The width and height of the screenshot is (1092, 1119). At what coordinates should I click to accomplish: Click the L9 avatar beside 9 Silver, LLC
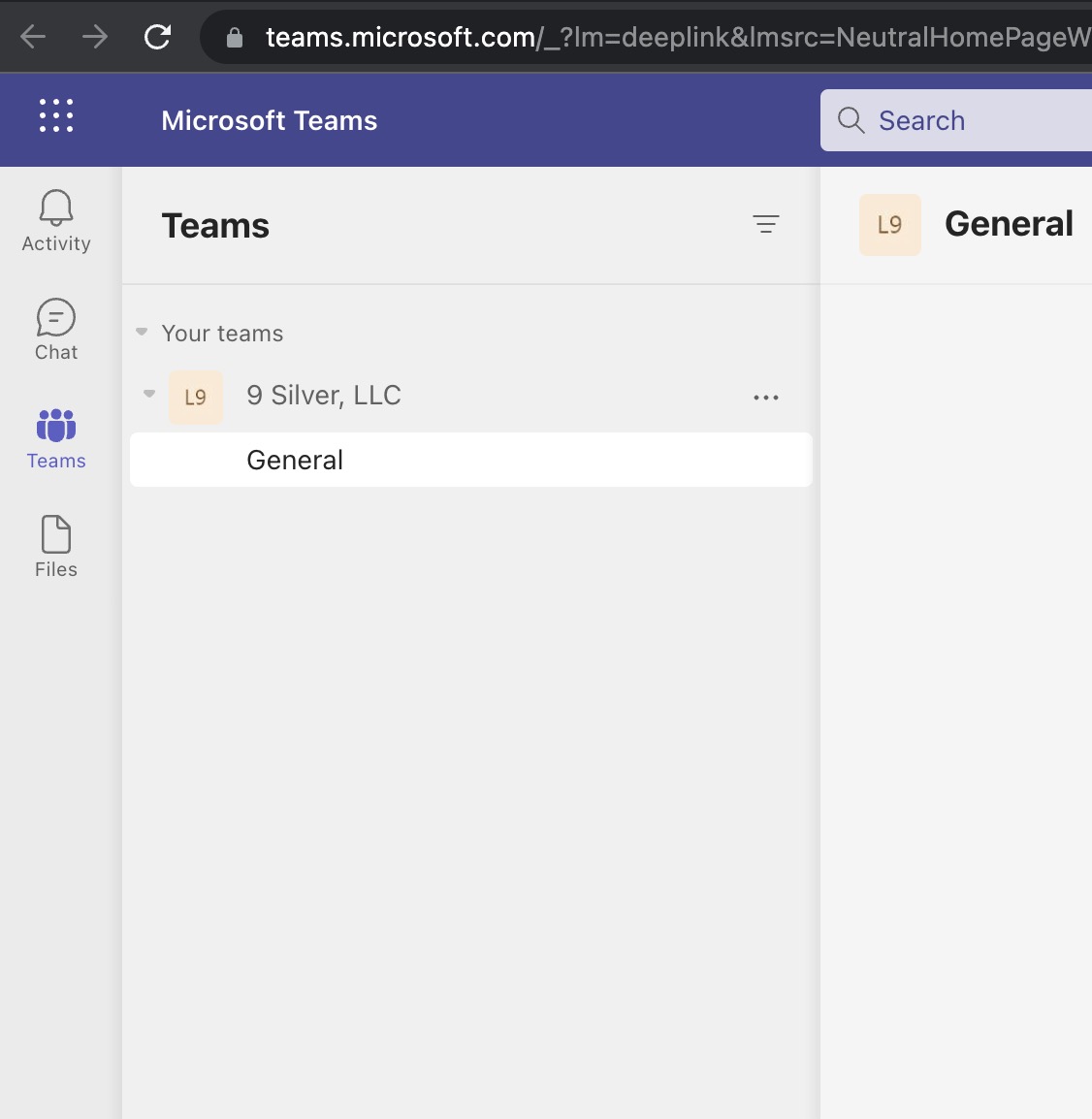tap(196, 398)
